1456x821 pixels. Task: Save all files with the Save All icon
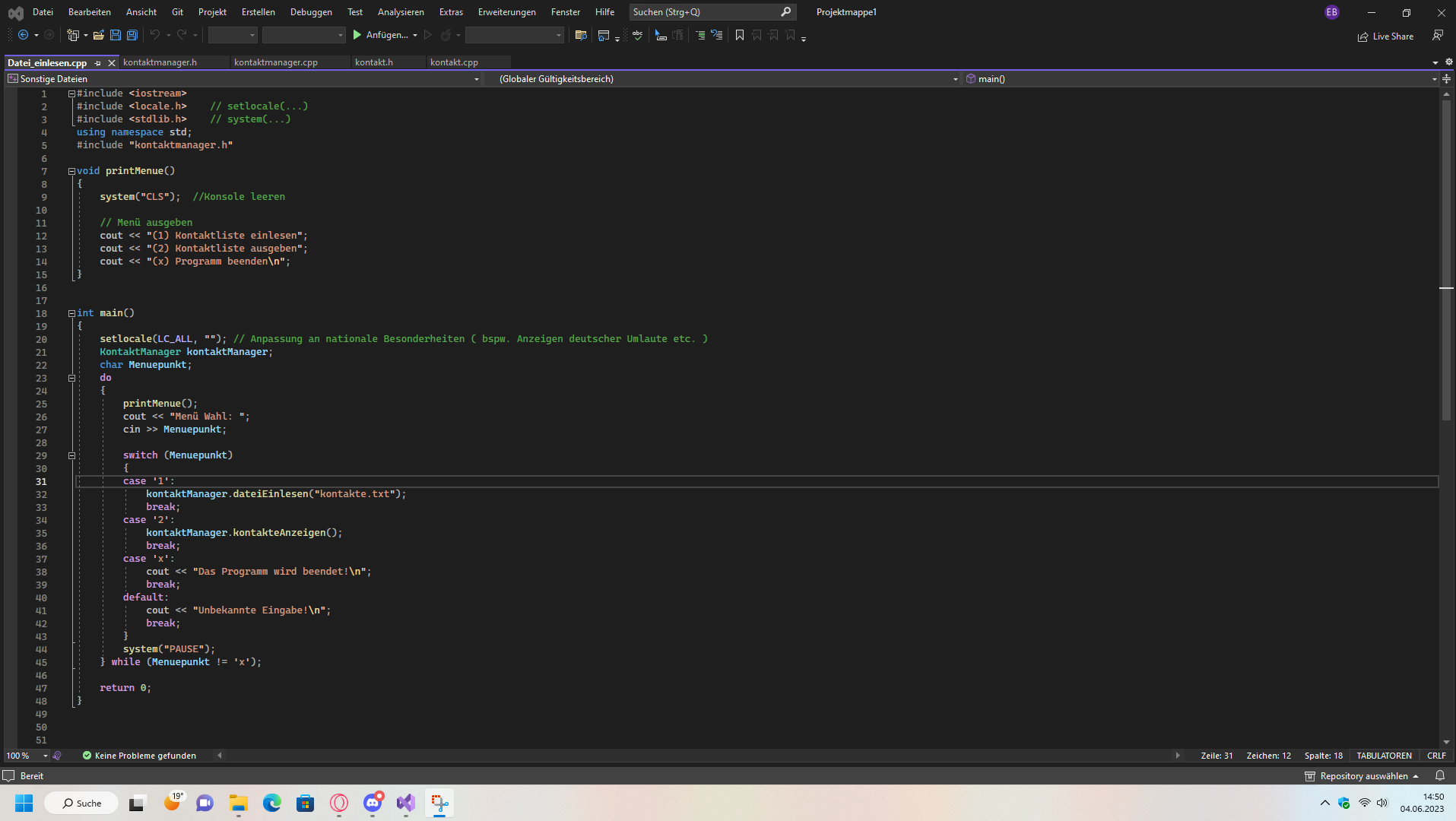click(x=131, y=35)
